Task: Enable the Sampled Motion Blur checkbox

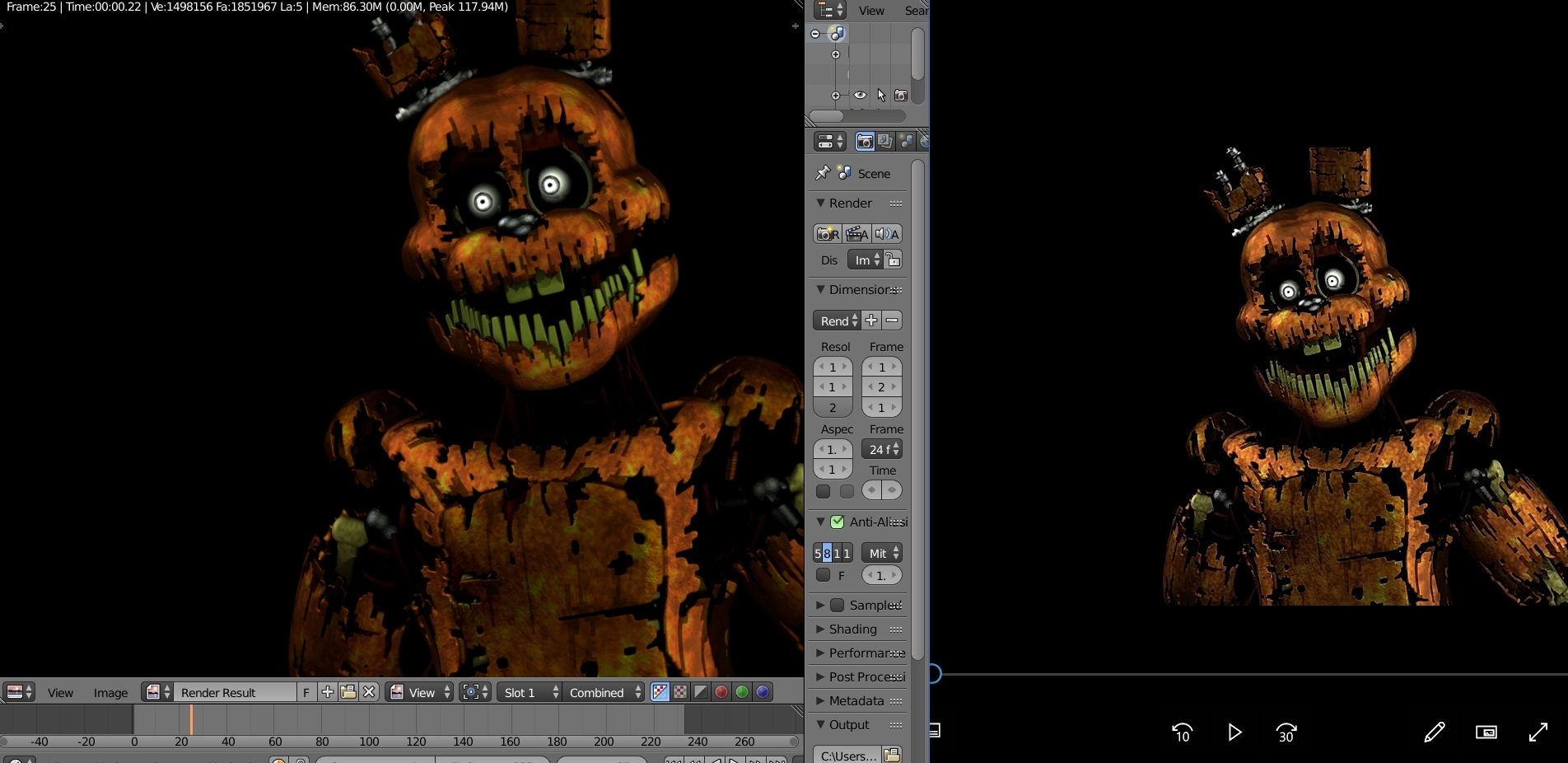Action: 838,605
